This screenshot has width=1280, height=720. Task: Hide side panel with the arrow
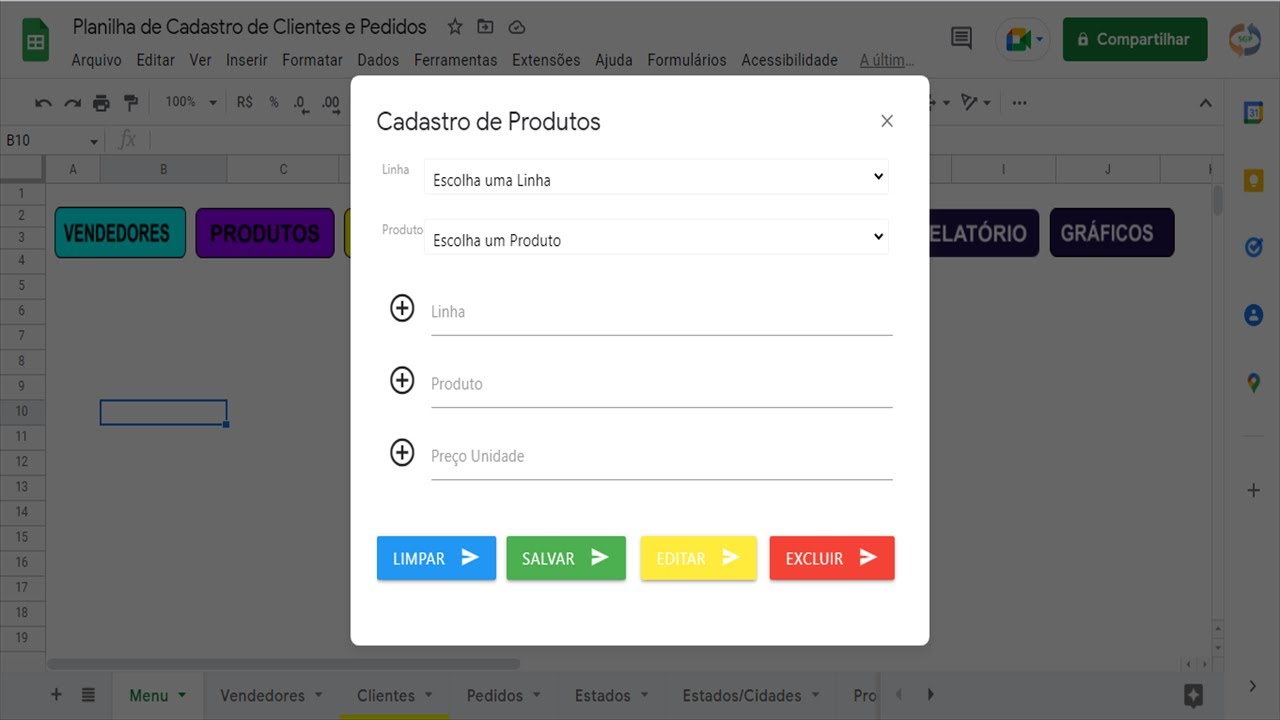(1253, 686)
